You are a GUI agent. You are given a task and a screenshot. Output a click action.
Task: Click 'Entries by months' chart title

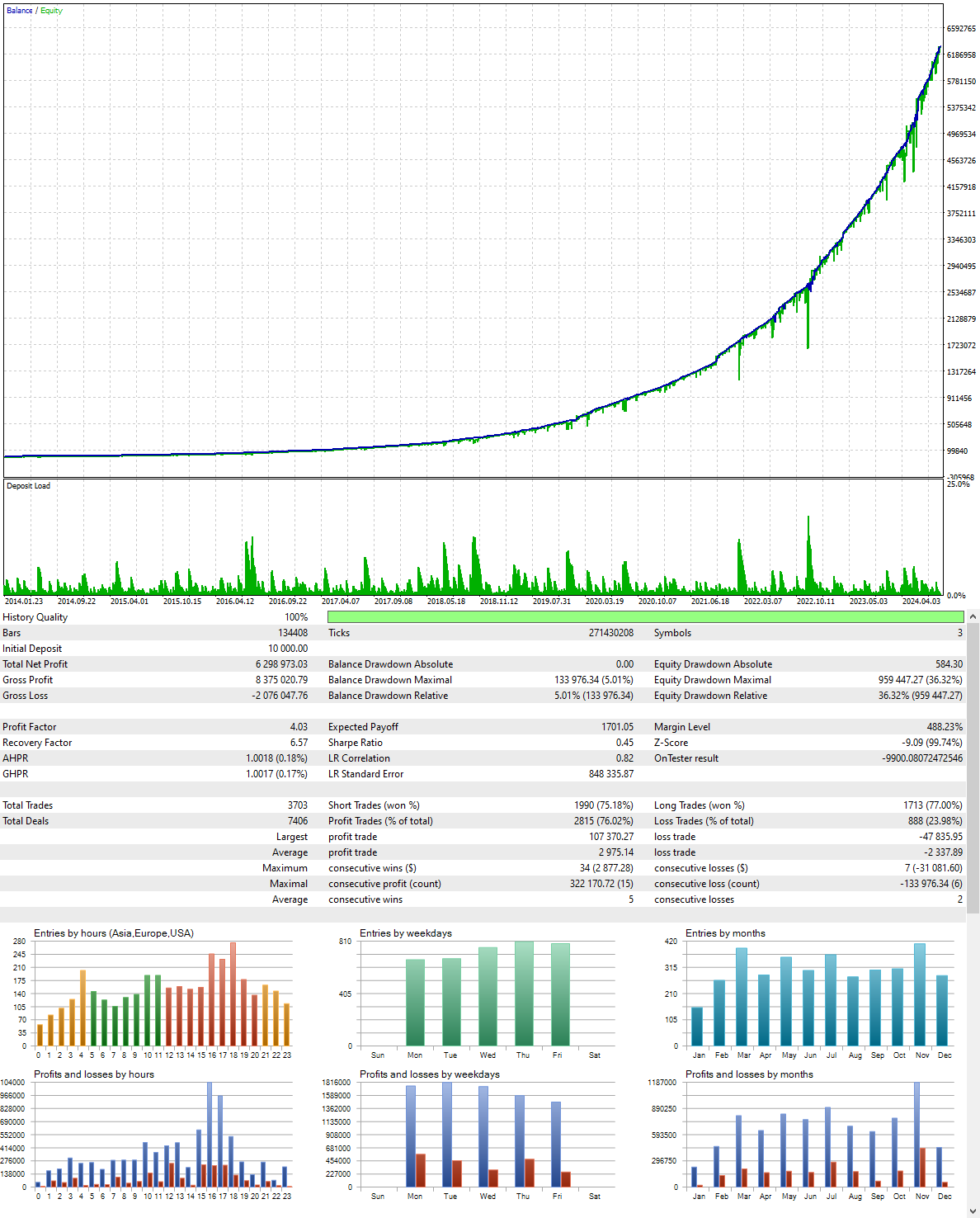[725, 933]
